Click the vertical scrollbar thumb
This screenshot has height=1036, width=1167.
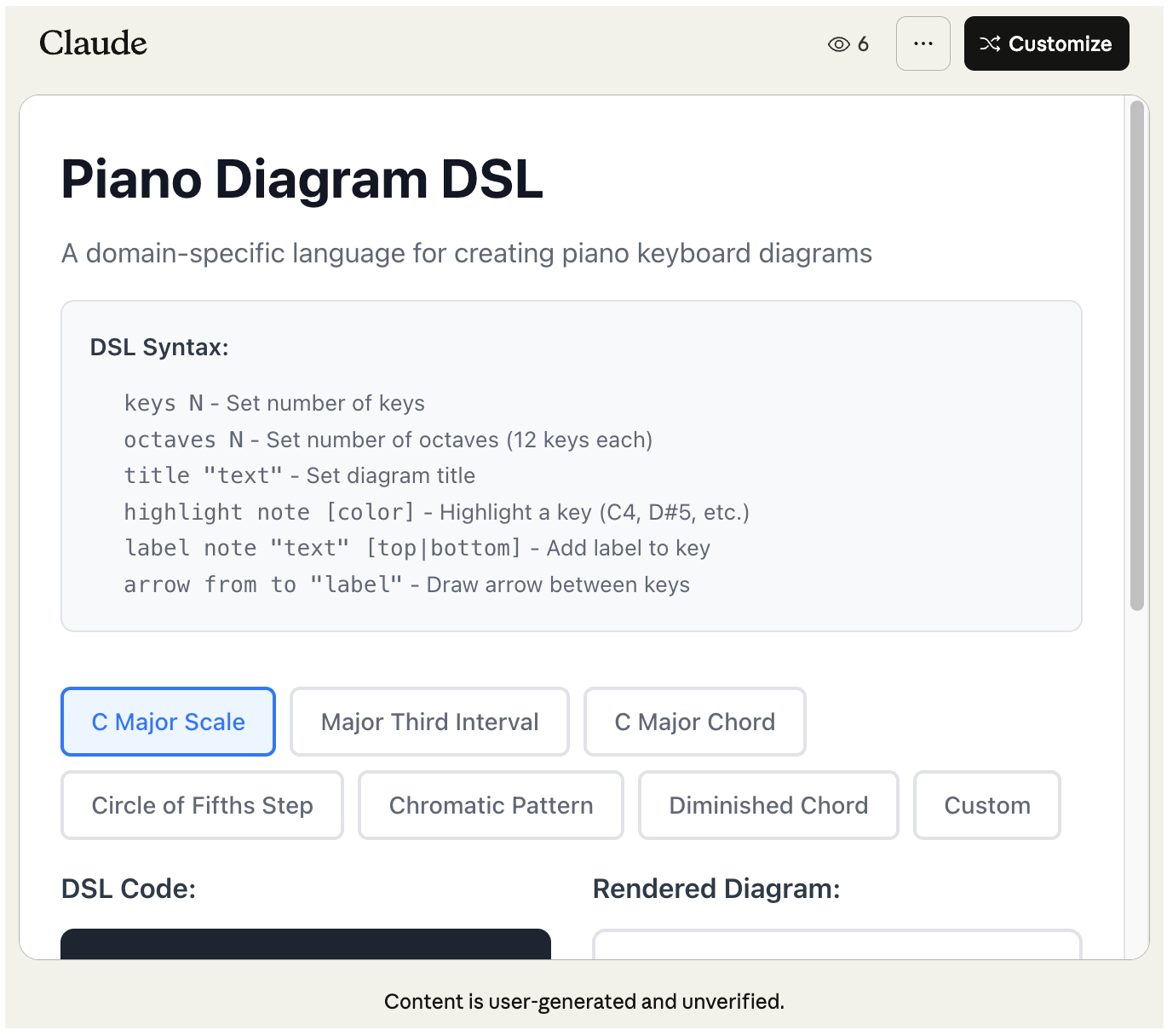click(x=1136, y=355)
